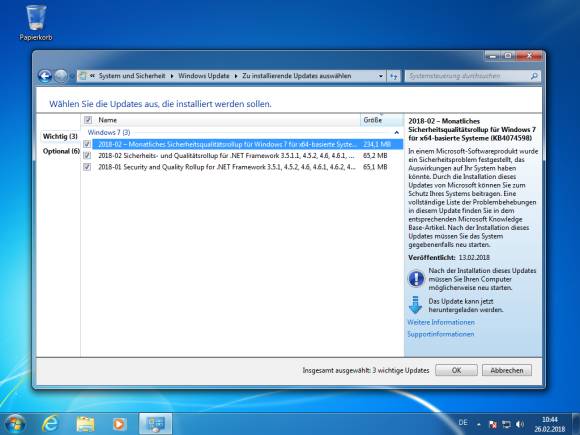Open Windows Explorer folder on taskbar

click(x=85, y=424)
